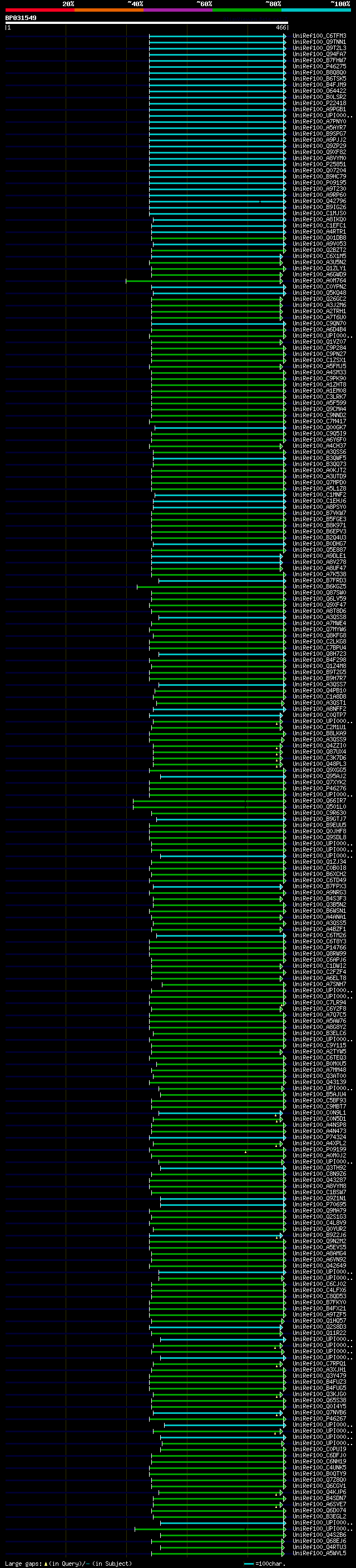This screenshot has width=356, height=1568.
Task: Select the UniRef100_Q9T2L3 label
Action: point(319,48)
